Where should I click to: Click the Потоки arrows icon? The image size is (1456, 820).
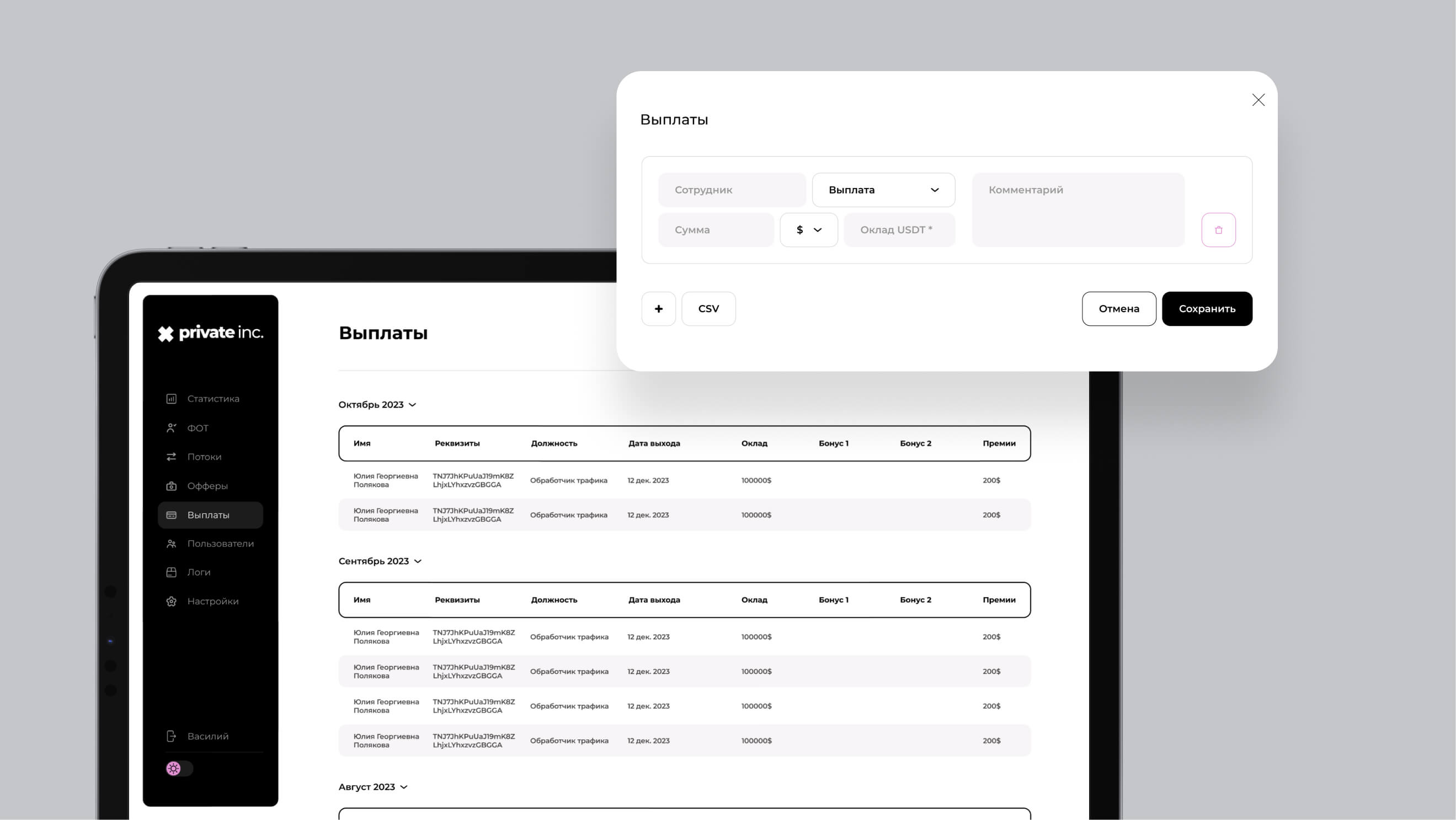coord(171,457)
